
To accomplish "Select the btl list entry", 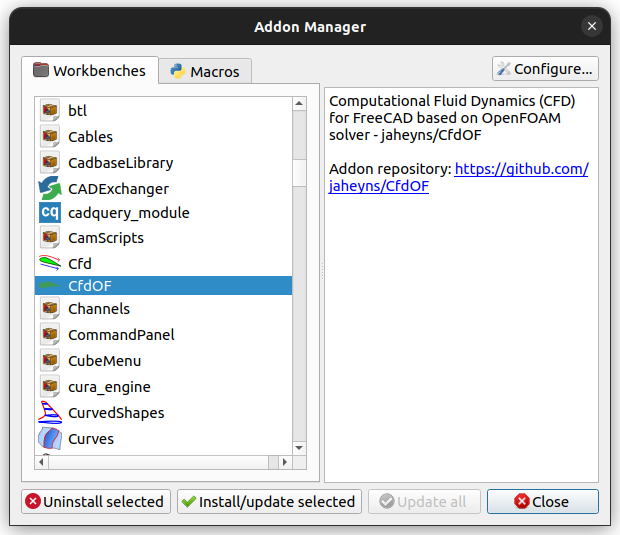I will (163, 110).
